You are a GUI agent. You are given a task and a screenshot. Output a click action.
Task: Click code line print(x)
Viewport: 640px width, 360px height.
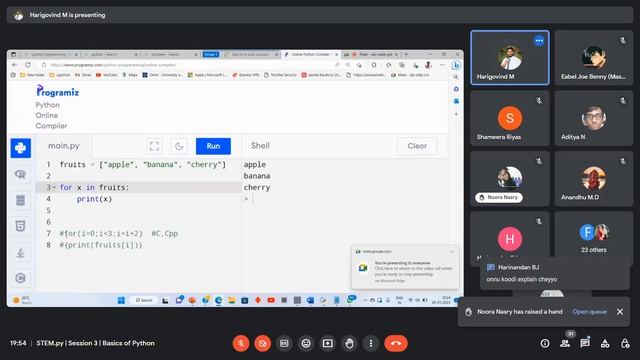click(x=94, y=199)
